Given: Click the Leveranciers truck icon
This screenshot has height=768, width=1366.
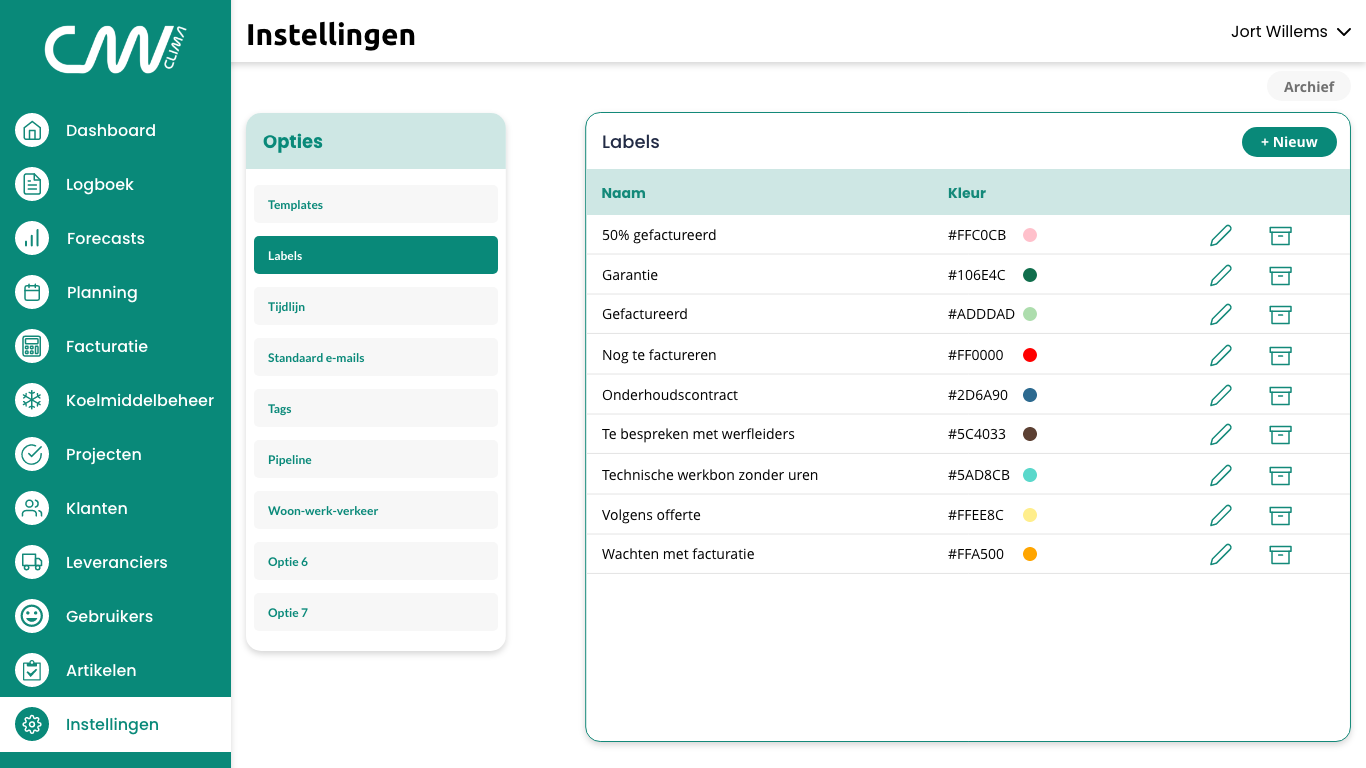Looking at the screenshot, I should click(32, 562).
